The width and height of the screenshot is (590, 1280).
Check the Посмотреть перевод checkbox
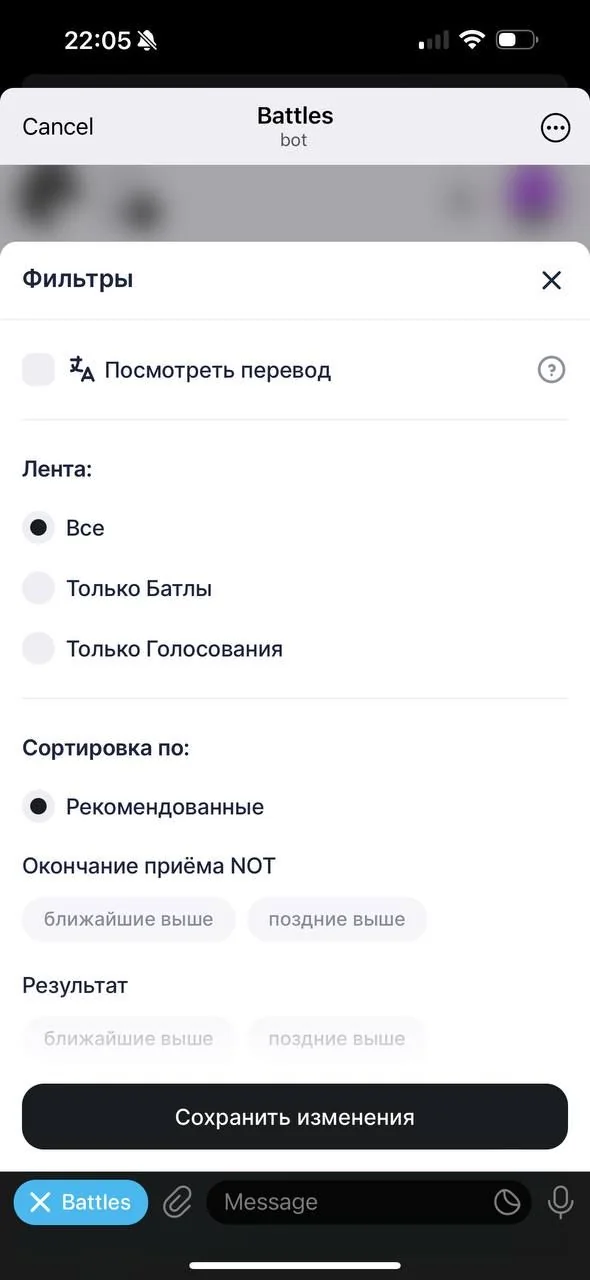pyautogui.click(x=38, y=370)
